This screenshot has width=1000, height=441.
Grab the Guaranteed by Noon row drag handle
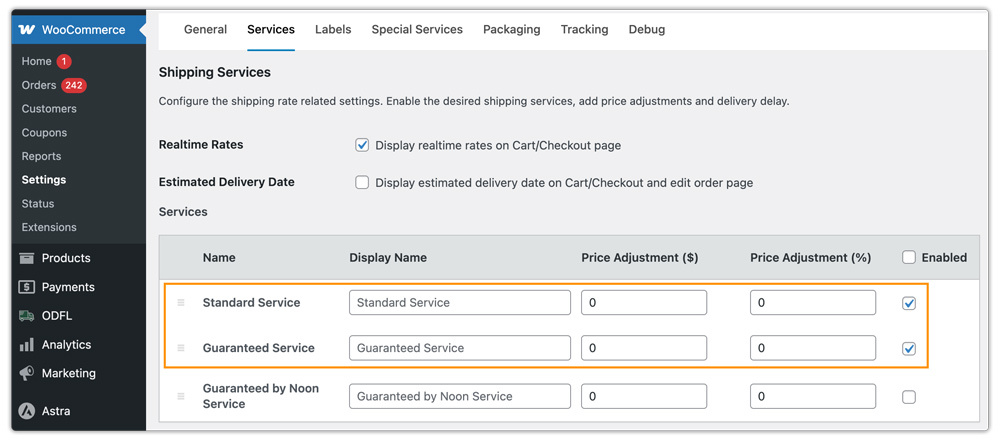(x=180, y=396)
